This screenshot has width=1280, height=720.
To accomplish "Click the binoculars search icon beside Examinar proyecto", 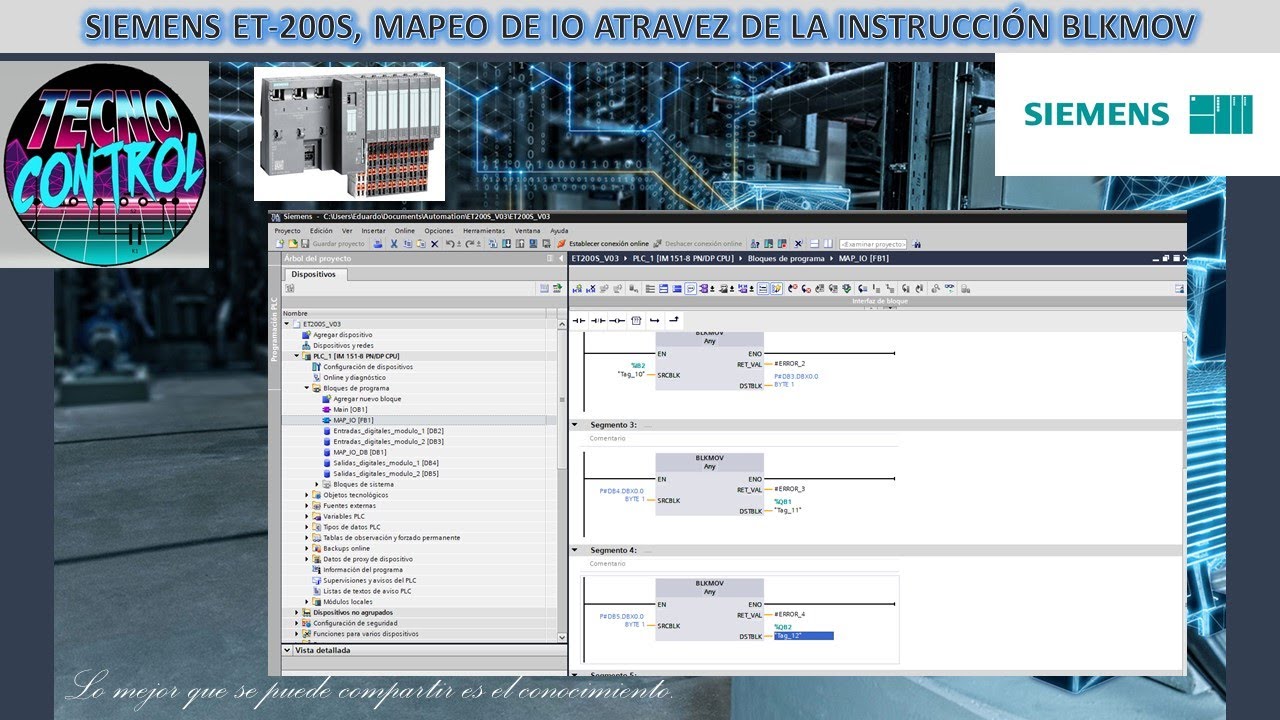I will 916,243.
